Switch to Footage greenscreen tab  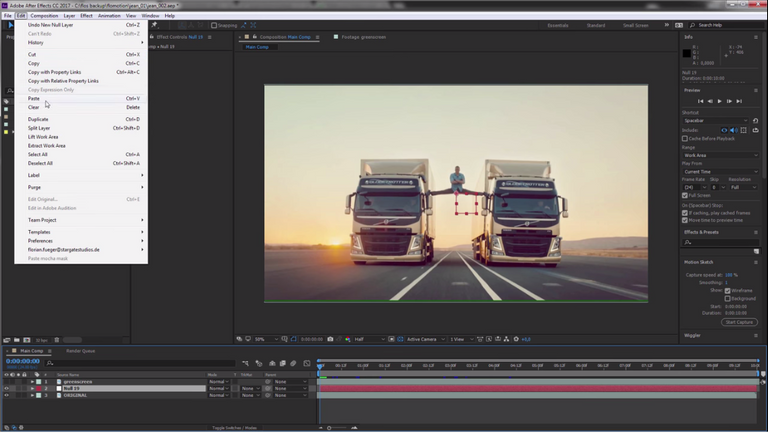click(363, 37)
